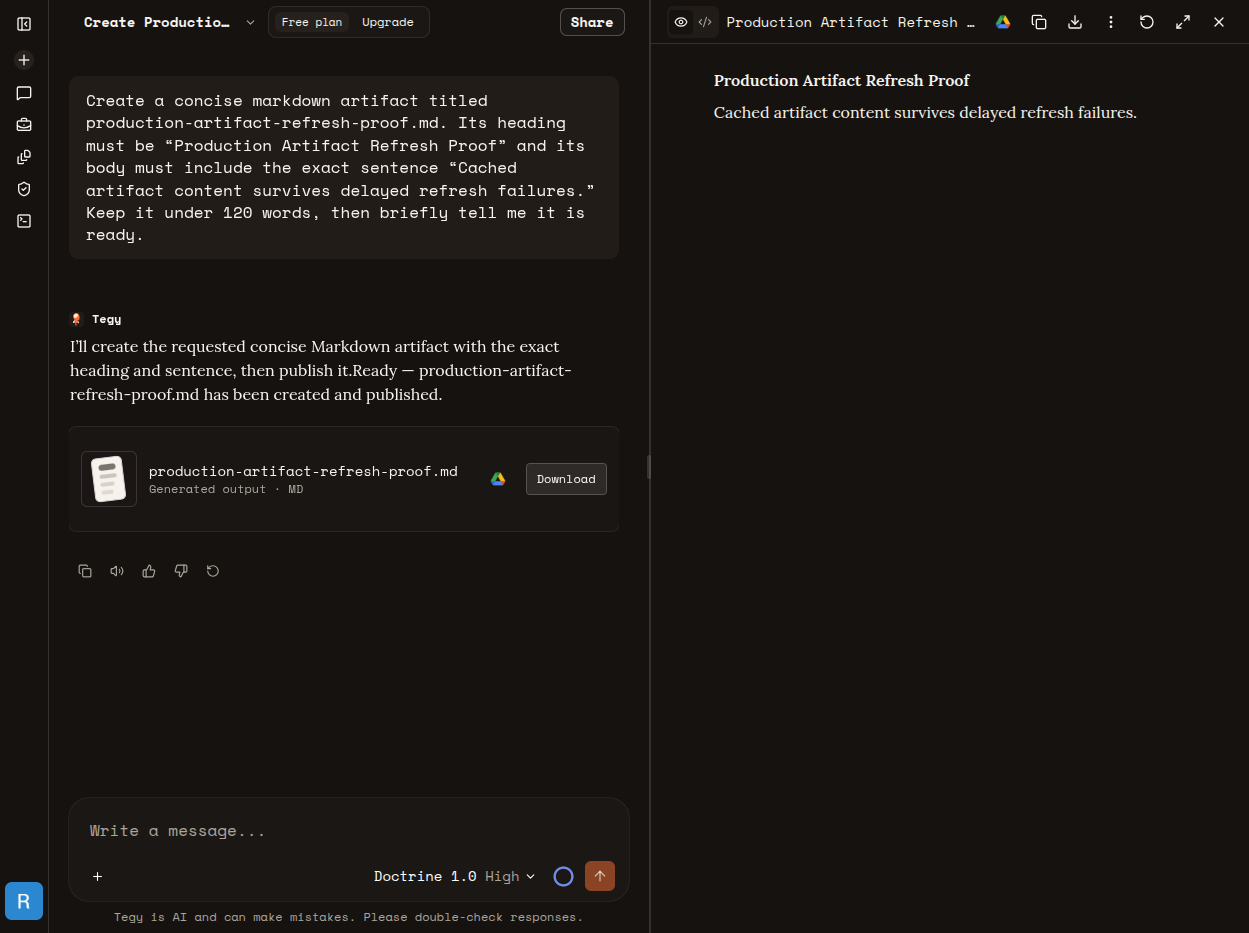Screen dimensions: 1249x933
Task: Expand artifact panel to fullscreen
Action: coord(1183,22)
